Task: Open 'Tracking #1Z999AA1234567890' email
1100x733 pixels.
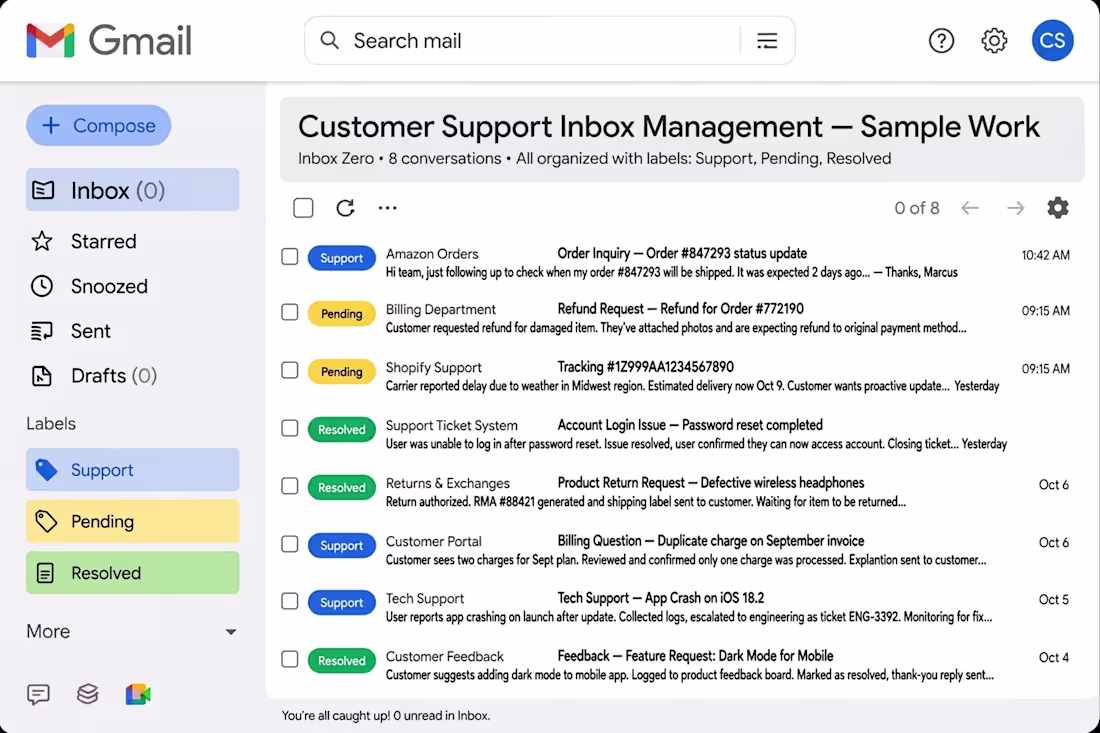Action: pos(645,367)
